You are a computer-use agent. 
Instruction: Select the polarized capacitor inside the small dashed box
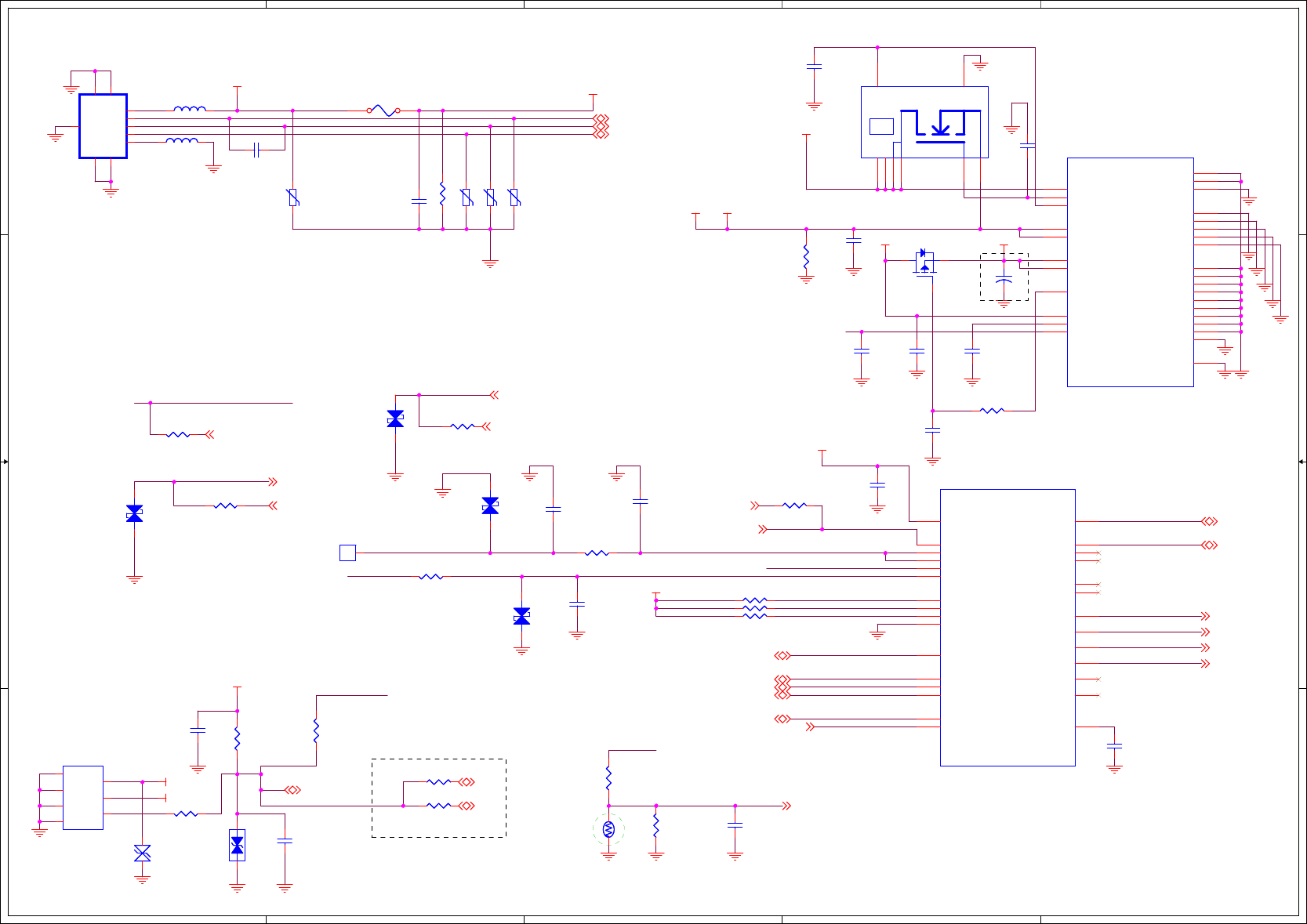pyautogui.click(x=1004, y=278)
